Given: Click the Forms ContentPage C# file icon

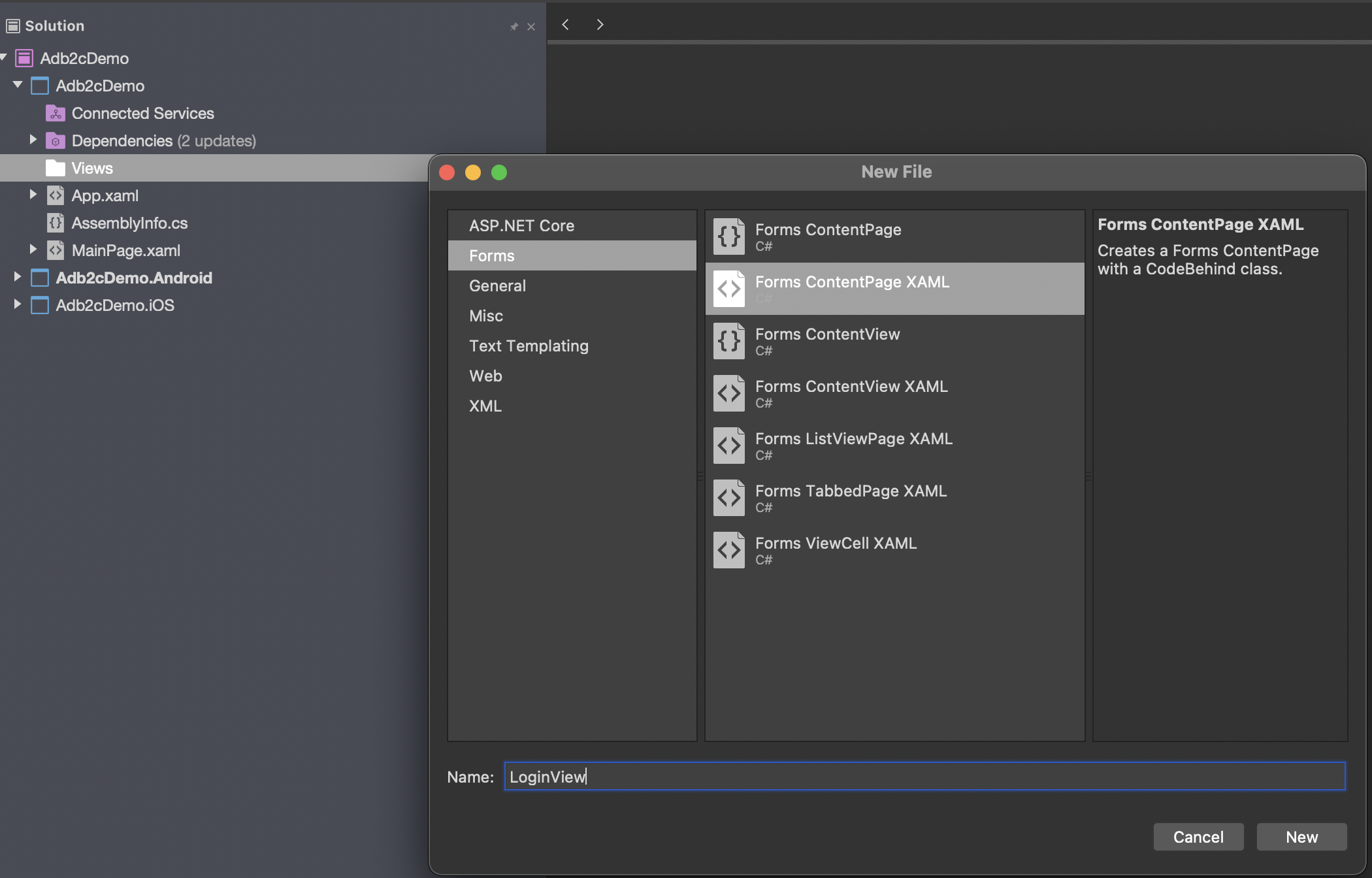Looking at the screenshot, I should click(x=728, y=236).
